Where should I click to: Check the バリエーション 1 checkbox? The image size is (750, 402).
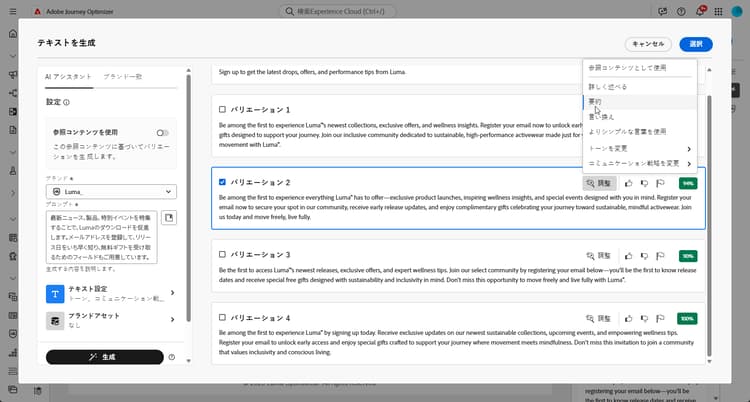click(222, 109)
